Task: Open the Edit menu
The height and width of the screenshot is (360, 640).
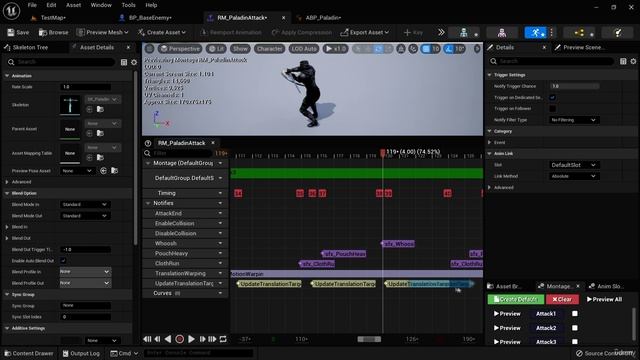Action: [x=51, y=5]
